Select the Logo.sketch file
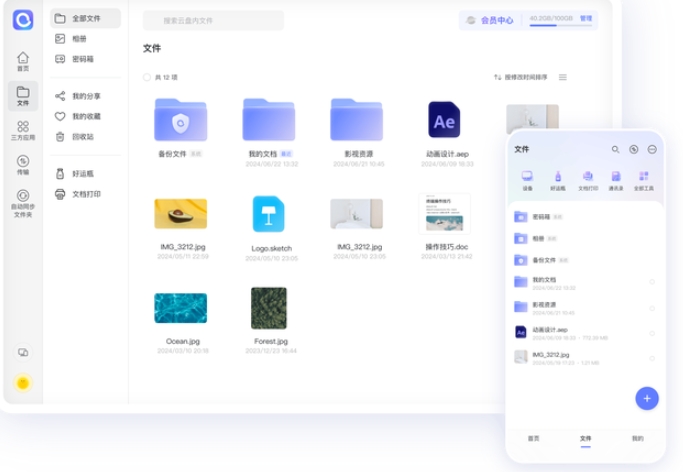Image resolution: width=683 pixels, height=472 pixels. pos(269,214)
